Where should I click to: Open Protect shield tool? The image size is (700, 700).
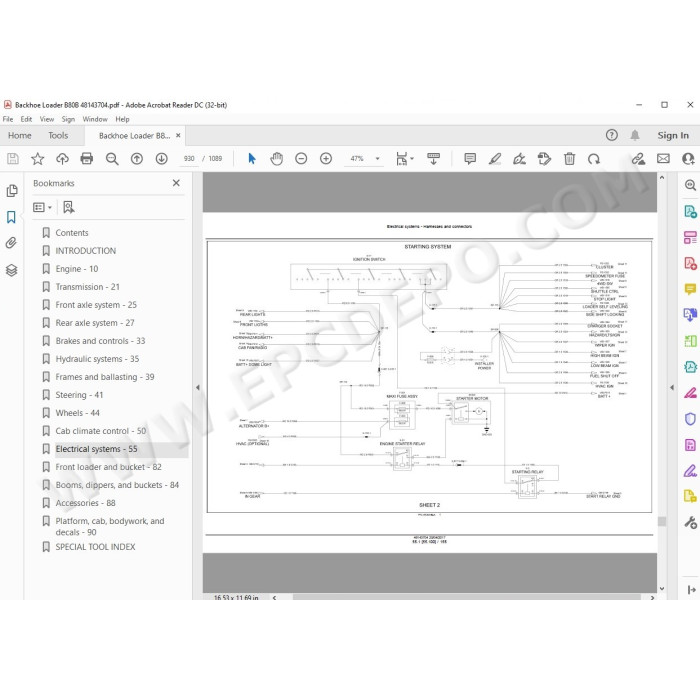(690, 419)
